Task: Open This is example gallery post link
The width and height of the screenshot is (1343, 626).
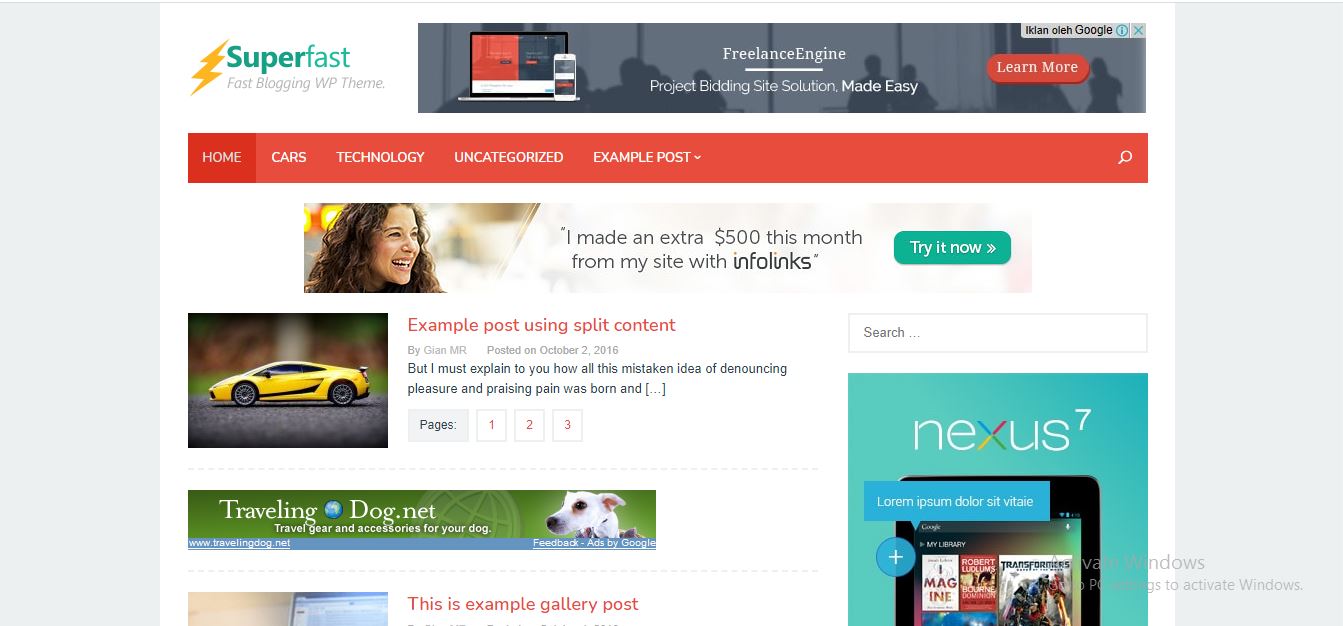Action: [x=523, y=604]
